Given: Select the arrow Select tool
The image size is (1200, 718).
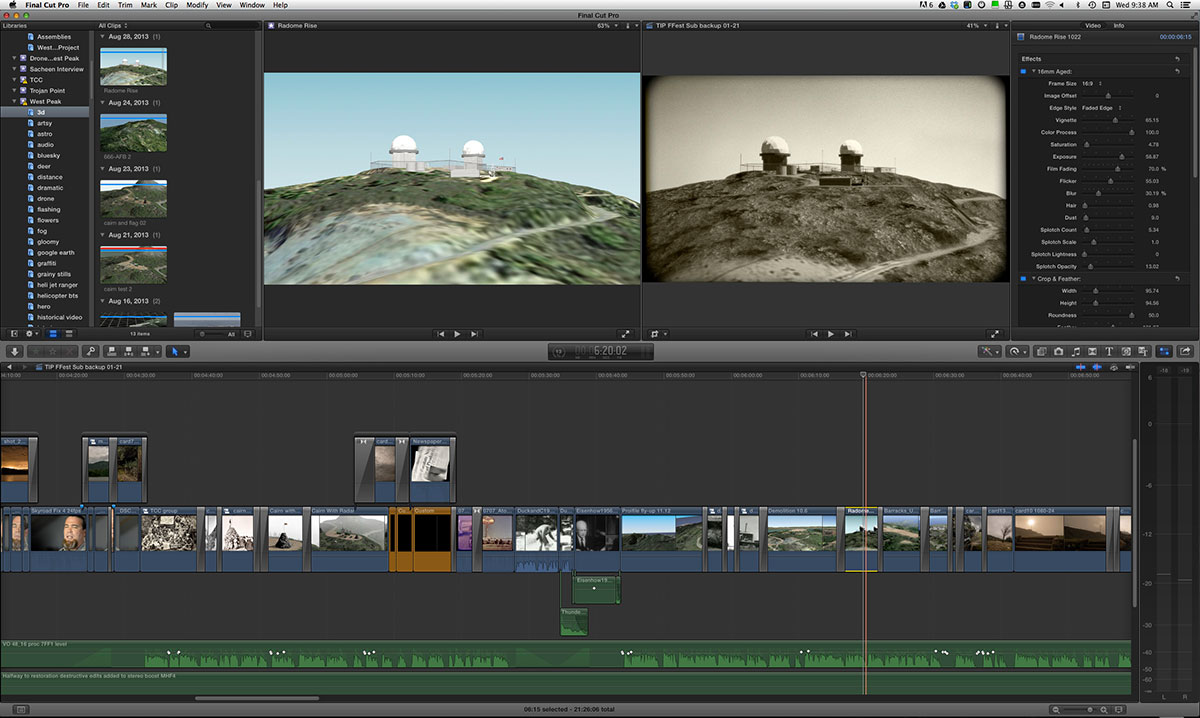Looking at the screenshot, I should (176, 351).
